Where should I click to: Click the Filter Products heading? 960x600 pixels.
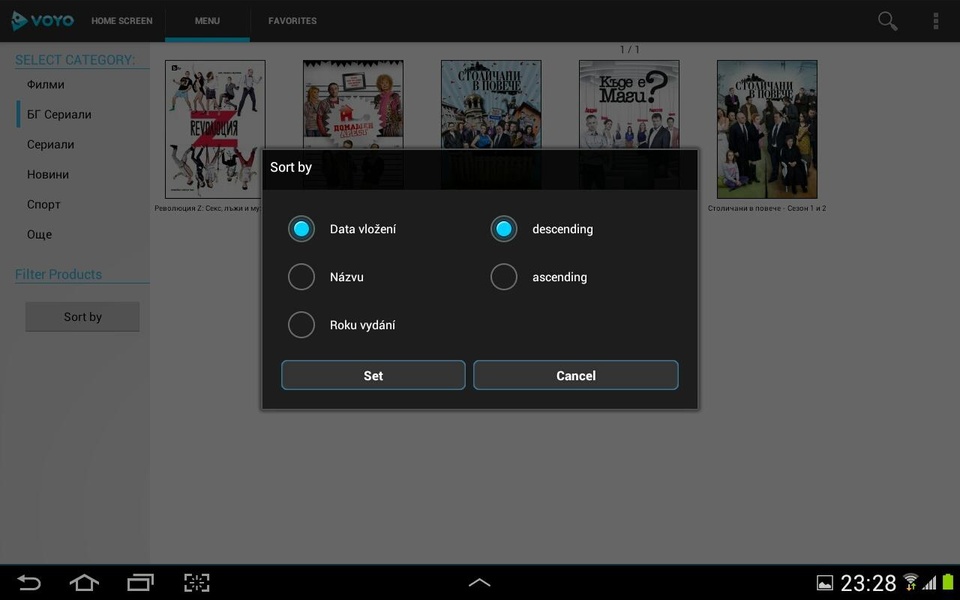(x=59, y=274)
